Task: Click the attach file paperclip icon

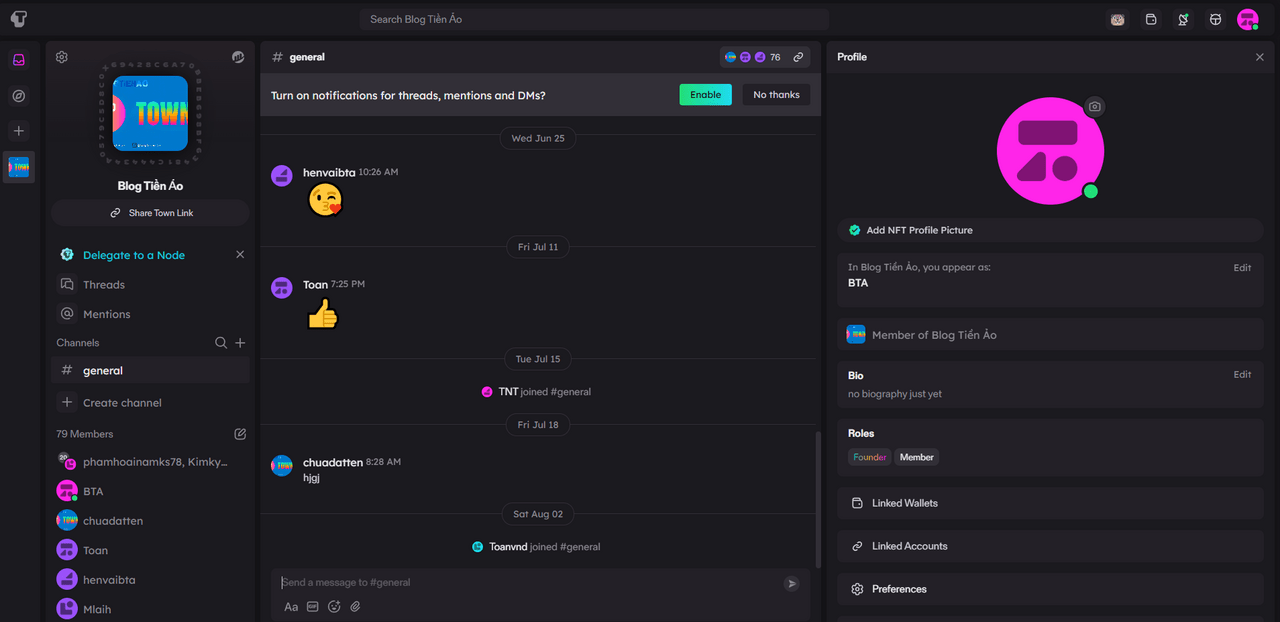Action: (x=355, y=606)
